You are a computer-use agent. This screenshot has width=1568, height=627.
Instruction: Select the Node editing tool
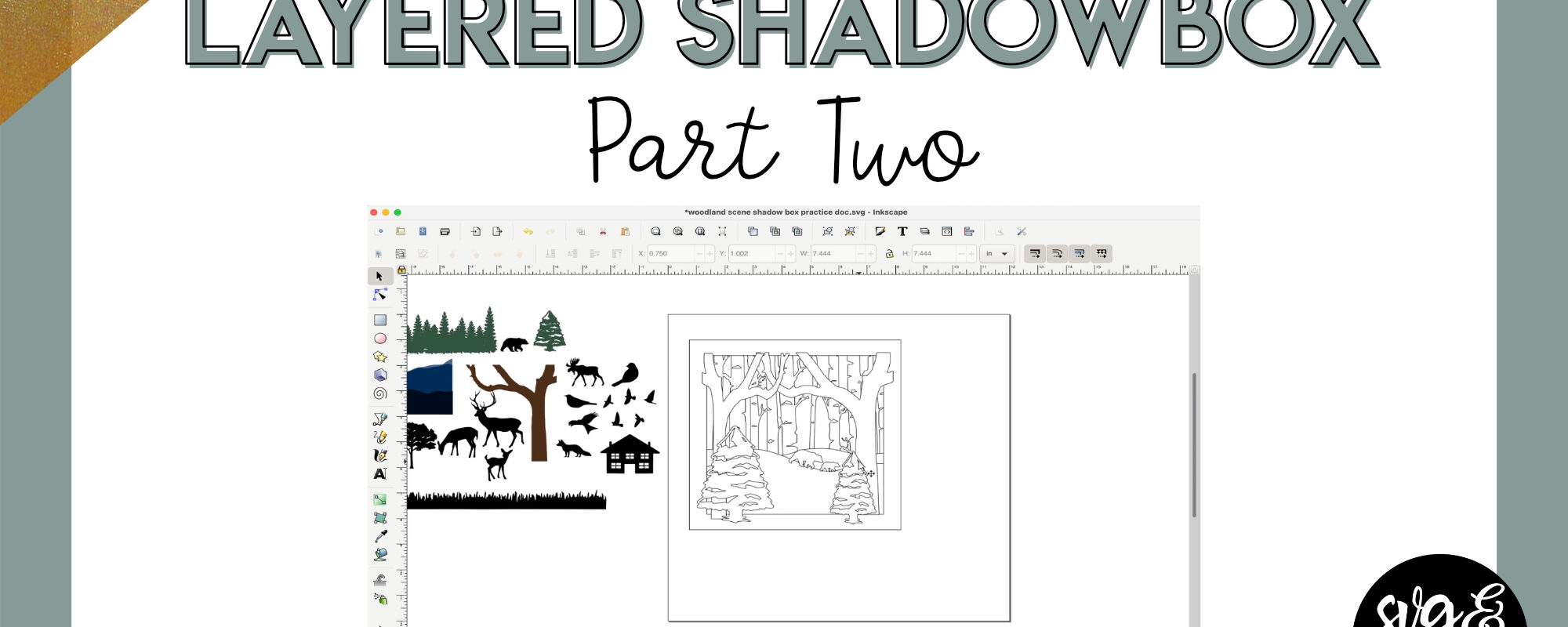[x=380, y=295]
